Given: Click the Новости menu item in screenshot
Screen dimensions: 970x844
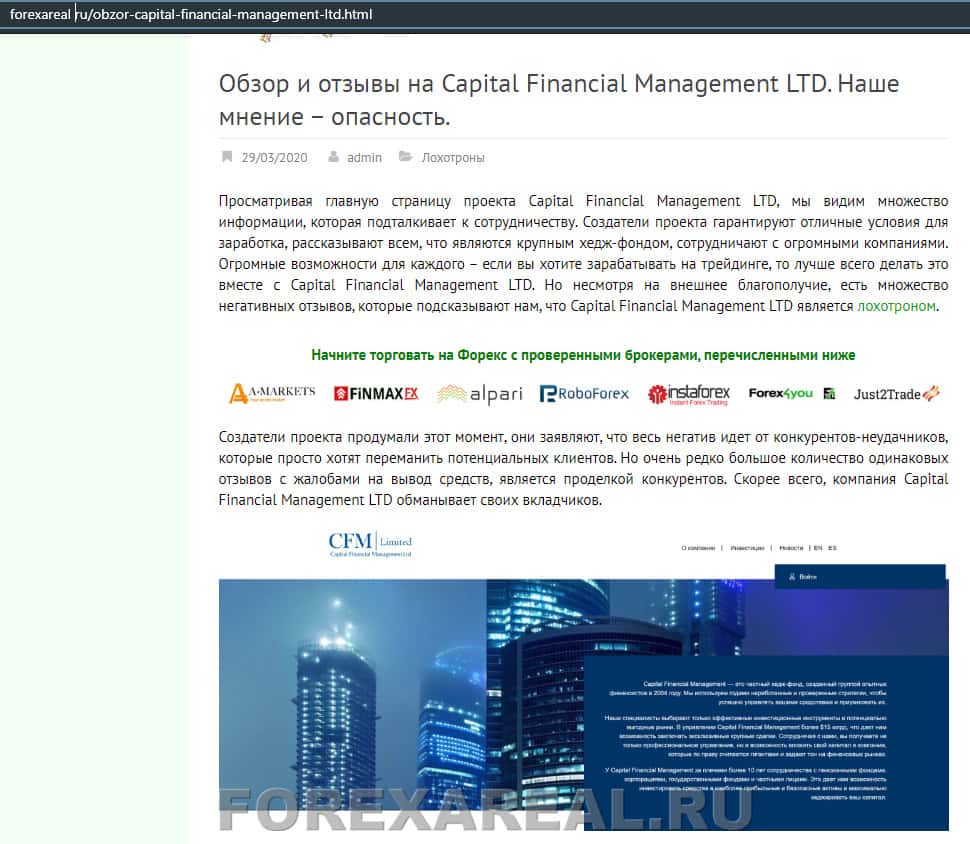Looking at the screenshot, I should tap(791, 548).
